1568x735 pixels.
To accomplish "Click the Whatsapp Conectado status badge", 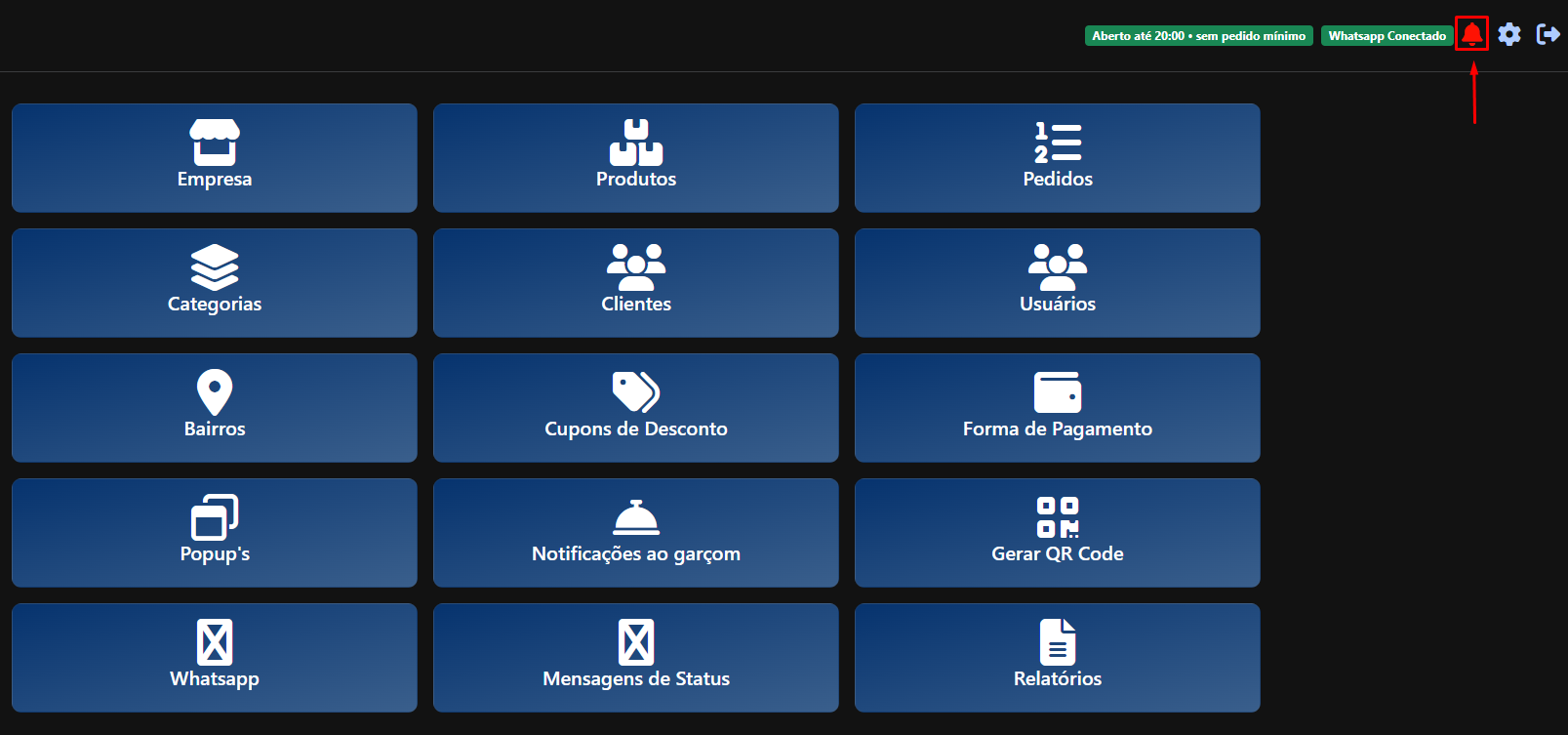I will click(x=1387, y=36).
